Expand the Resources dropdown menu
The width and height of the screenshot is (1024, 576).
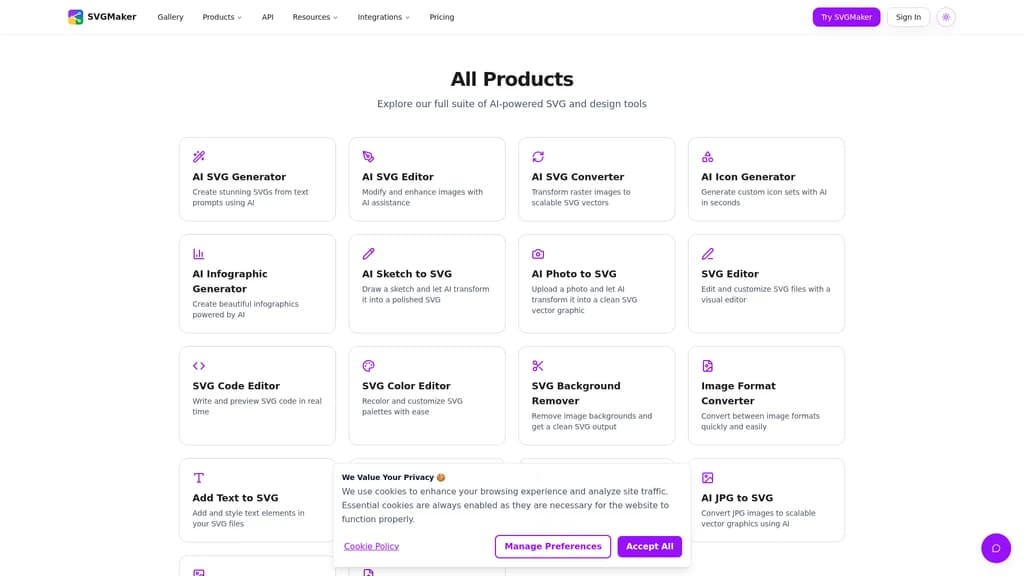pyautogui.click(x=315, y=17)
